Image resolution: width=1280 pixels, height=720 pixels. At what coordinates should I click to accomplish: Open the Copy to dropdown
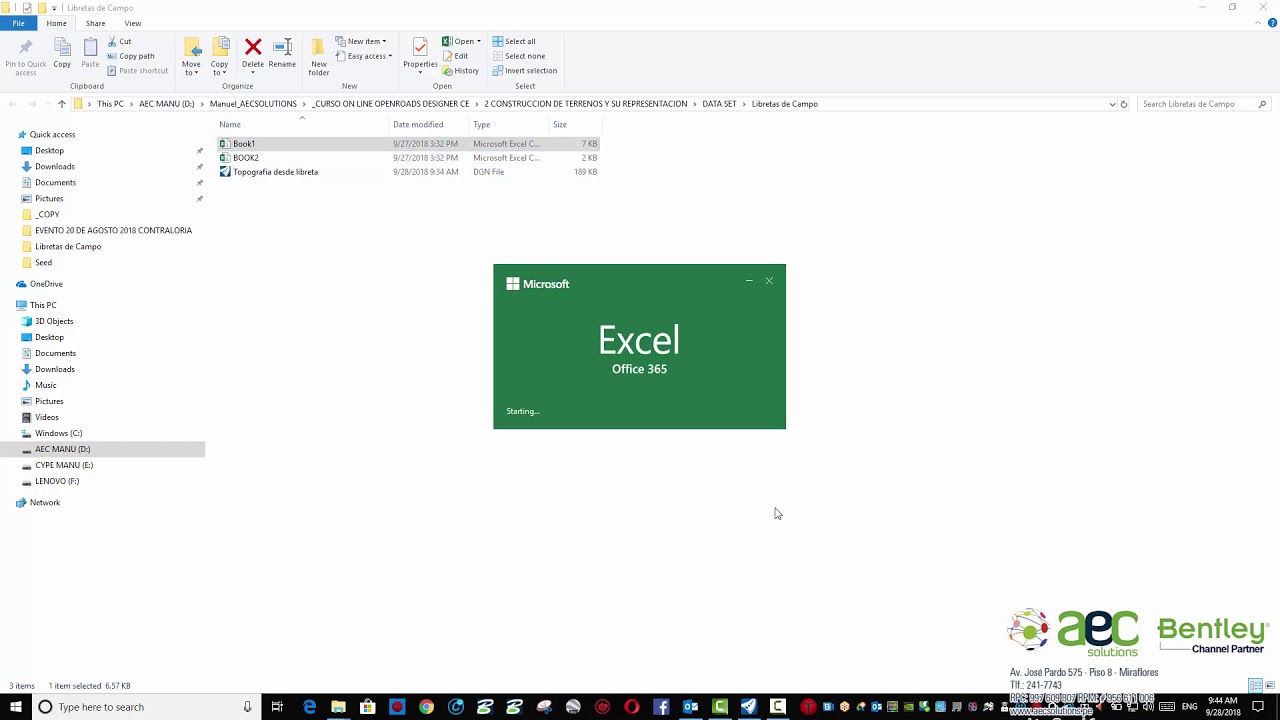219,57
